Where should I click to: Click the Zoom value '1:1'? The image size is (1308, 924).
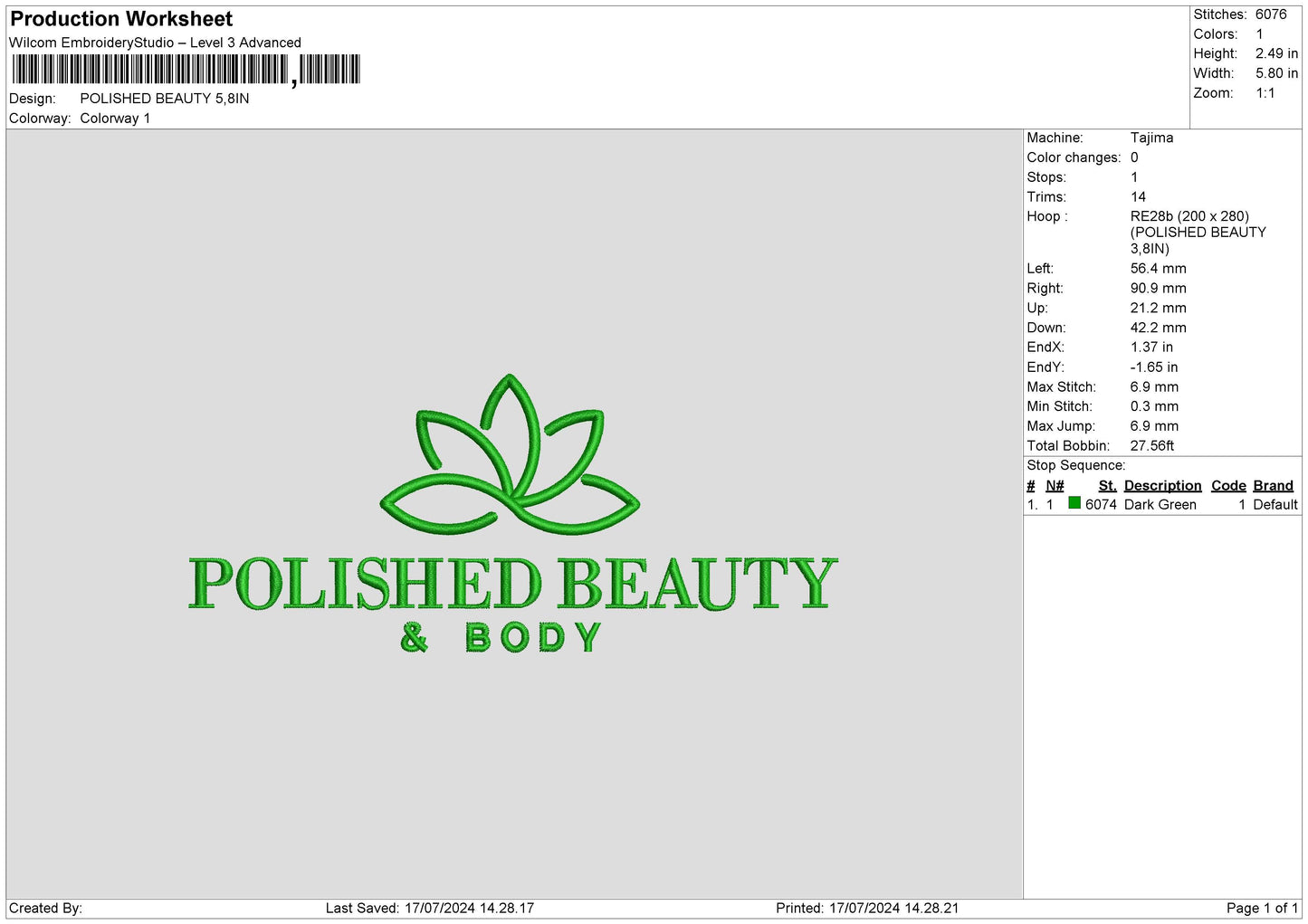[x=1265, y=93]
